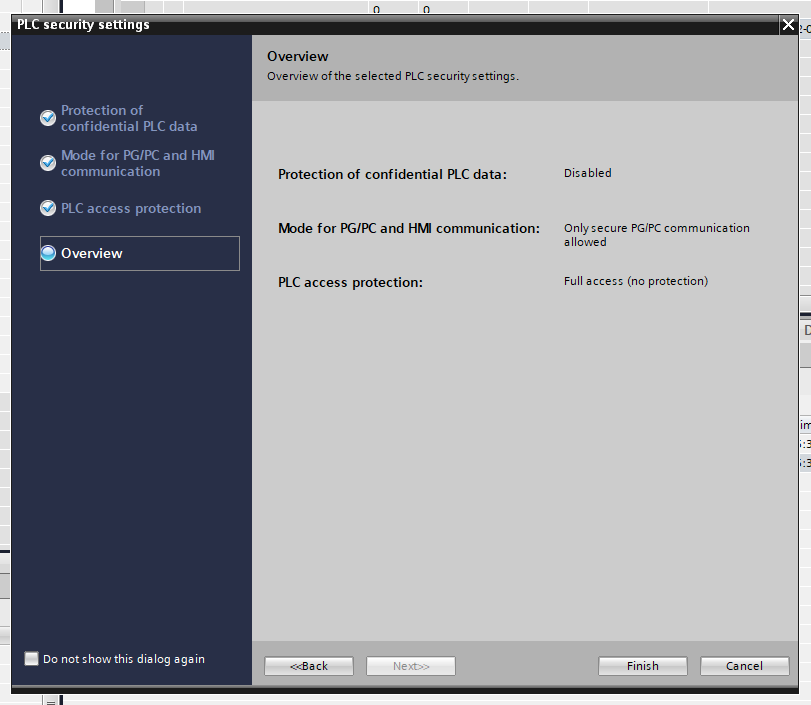The width and height of the screenshot is (811, 705).
Task: Cancel the PLC security wizard
Action: (x=744, y=666)
